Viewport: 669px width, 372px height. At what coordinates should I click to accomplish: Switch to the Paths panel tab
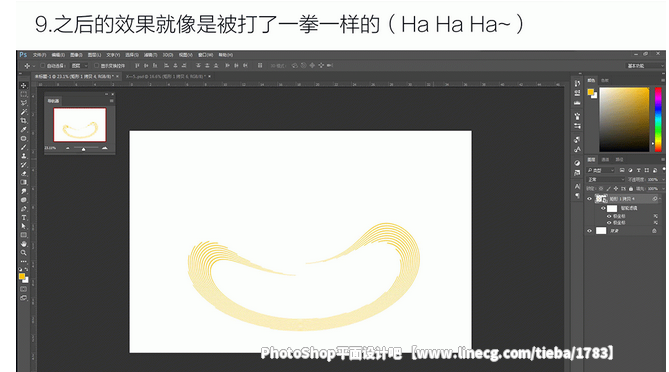(x=620, y=160)
